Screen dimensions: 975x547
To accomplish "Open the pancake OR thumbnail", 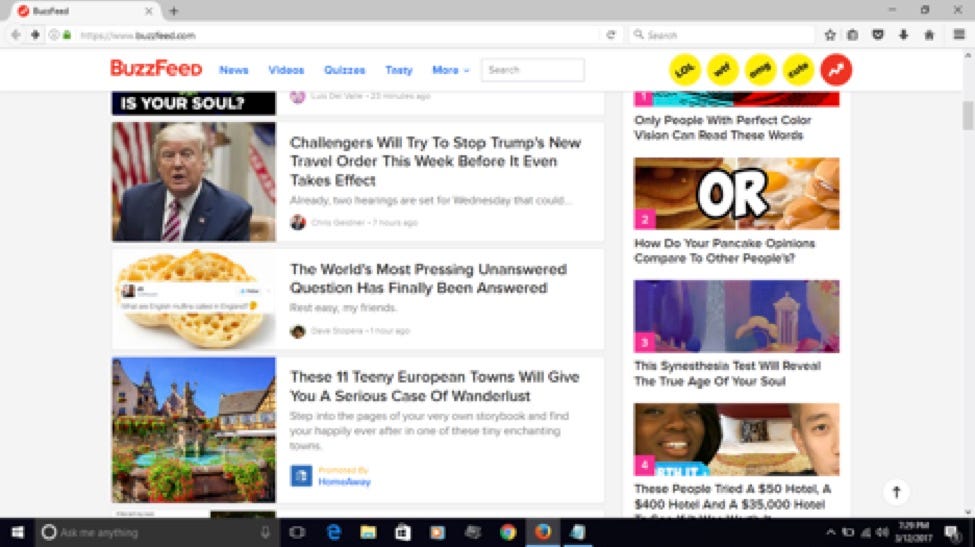I will point(736,193).
